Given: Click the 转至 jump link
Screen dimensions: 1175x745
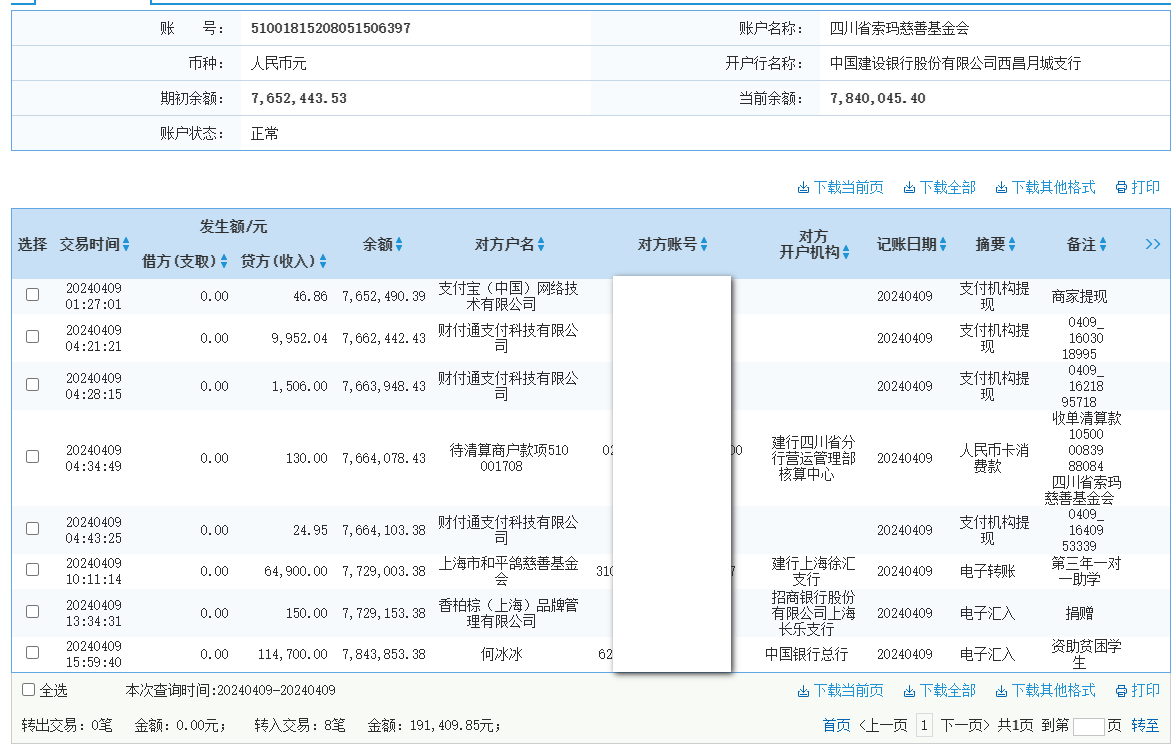Looking at the screenshot, I should 1145,726.
